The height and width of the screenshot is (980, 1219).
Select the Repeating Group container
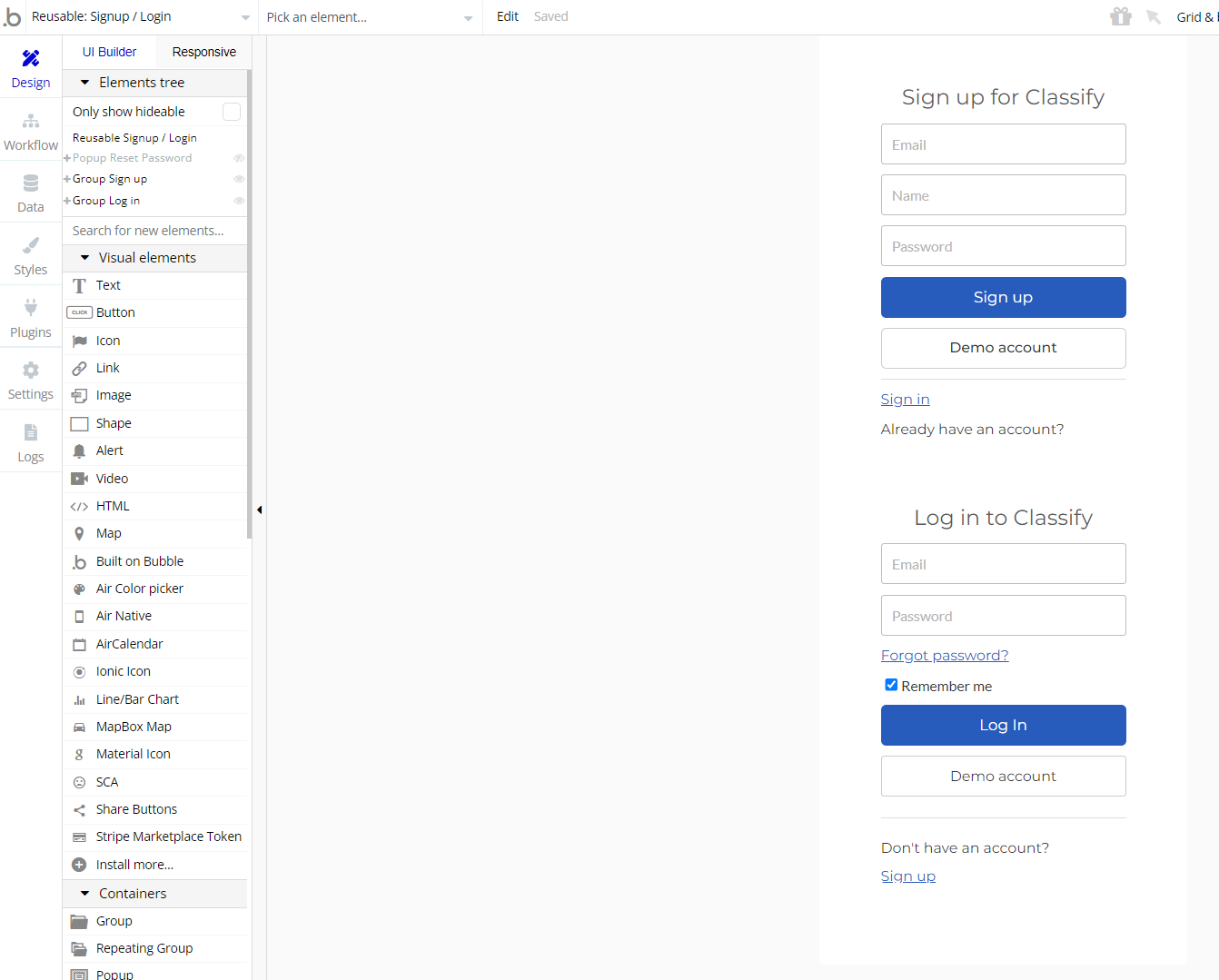tap(155, 948)
